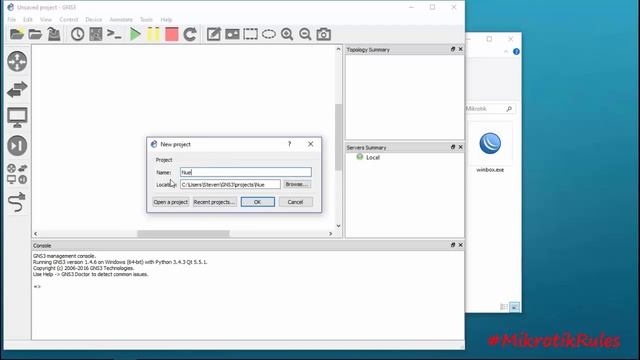
Task: Close the New project dialog
Action: click(x=311, y=144)
